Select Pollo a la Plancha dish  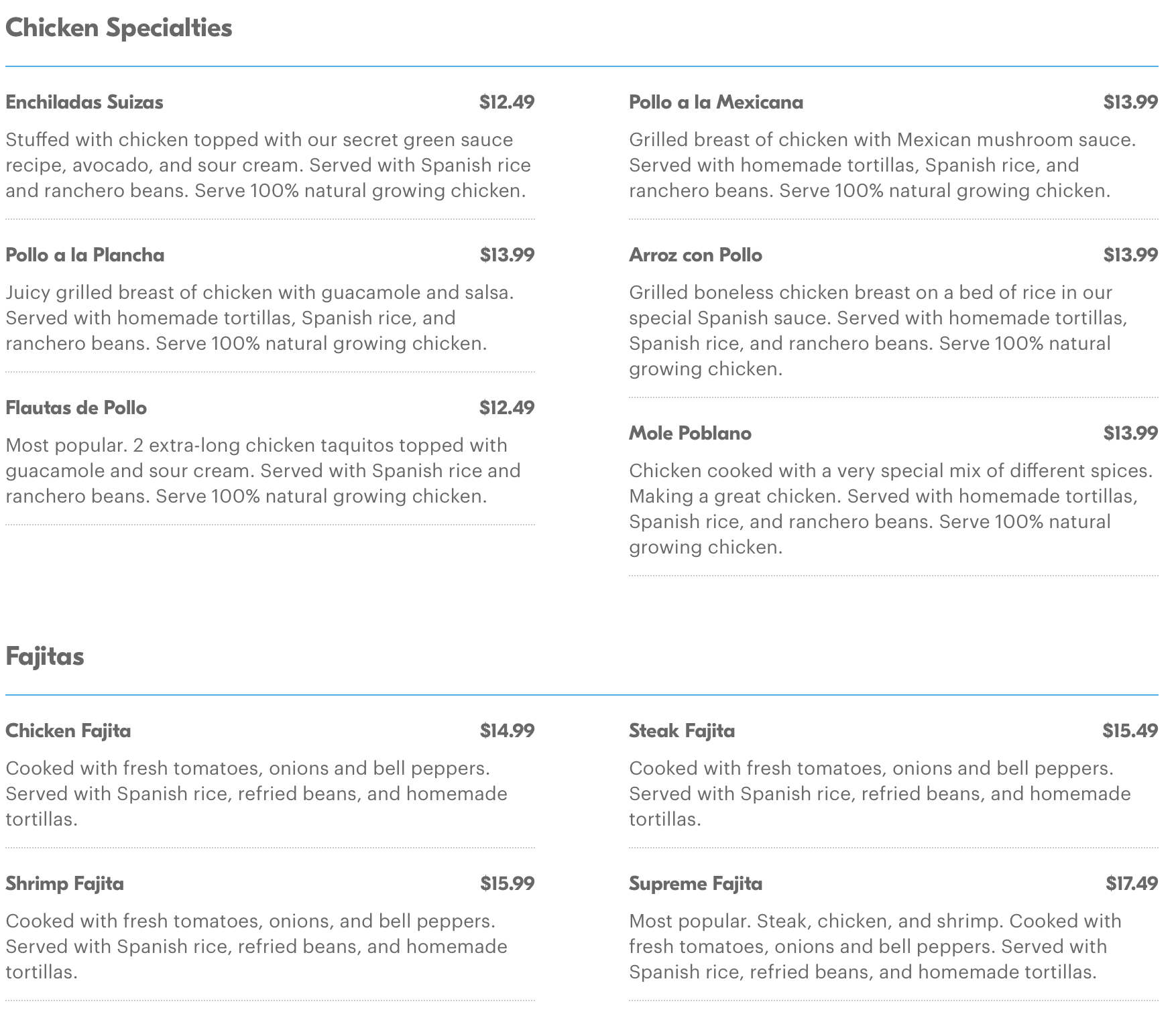[85, 255]
